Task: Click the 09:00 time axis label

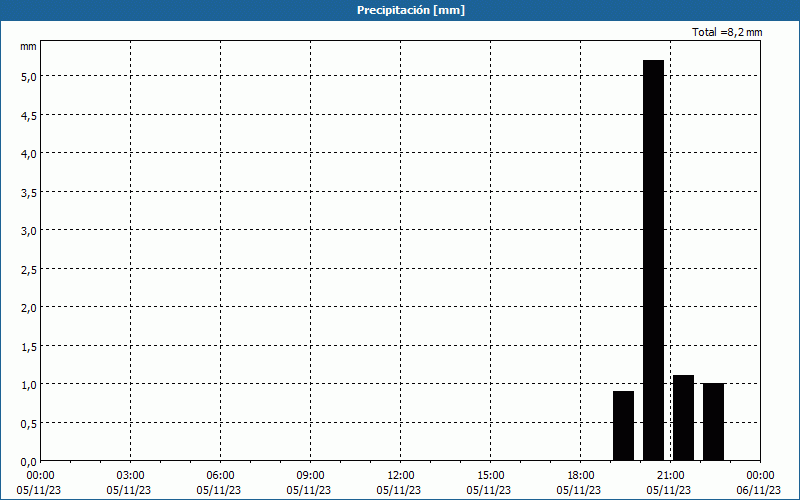Action: coord(311,476)
